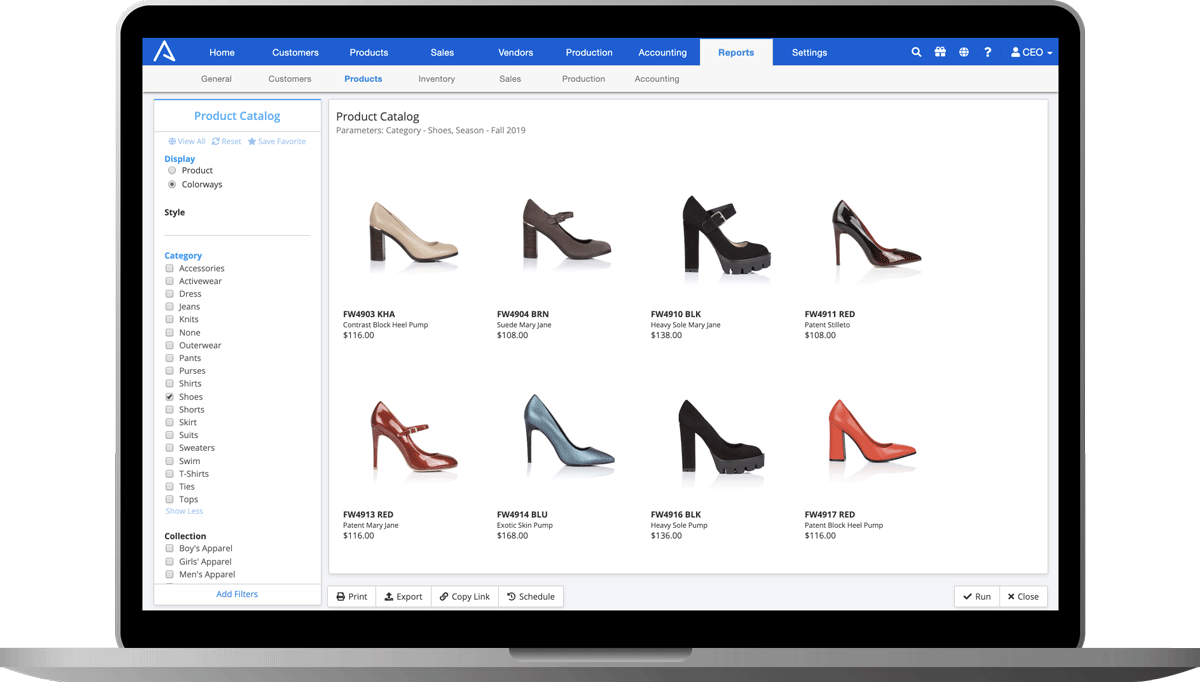1200x682 pixels.
Task: Click Save Favorite link
Action: (277, 142)
